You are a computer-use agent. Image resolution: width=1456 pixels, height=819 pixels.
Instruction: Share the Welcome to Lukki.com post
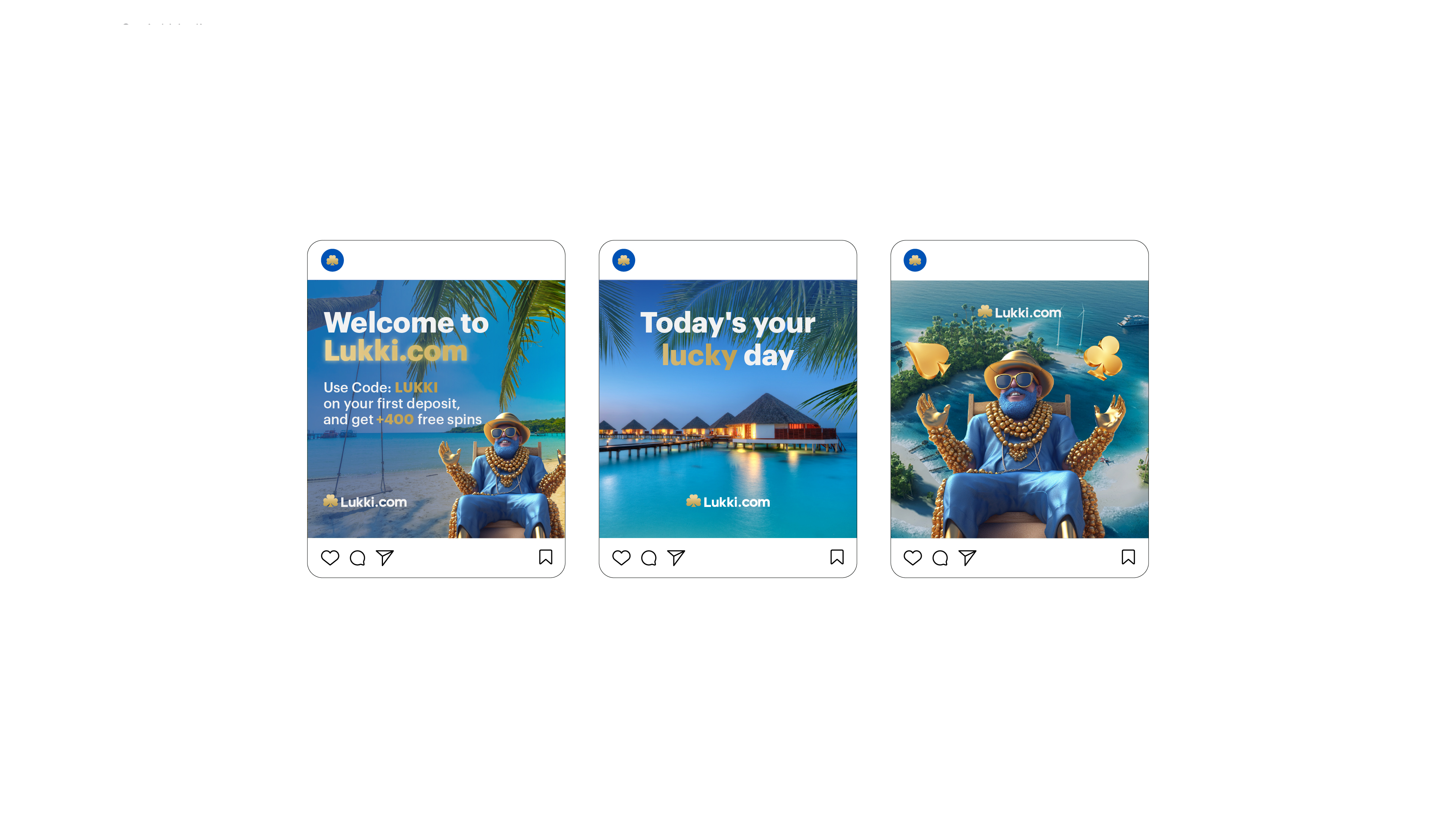coord(384,558)
